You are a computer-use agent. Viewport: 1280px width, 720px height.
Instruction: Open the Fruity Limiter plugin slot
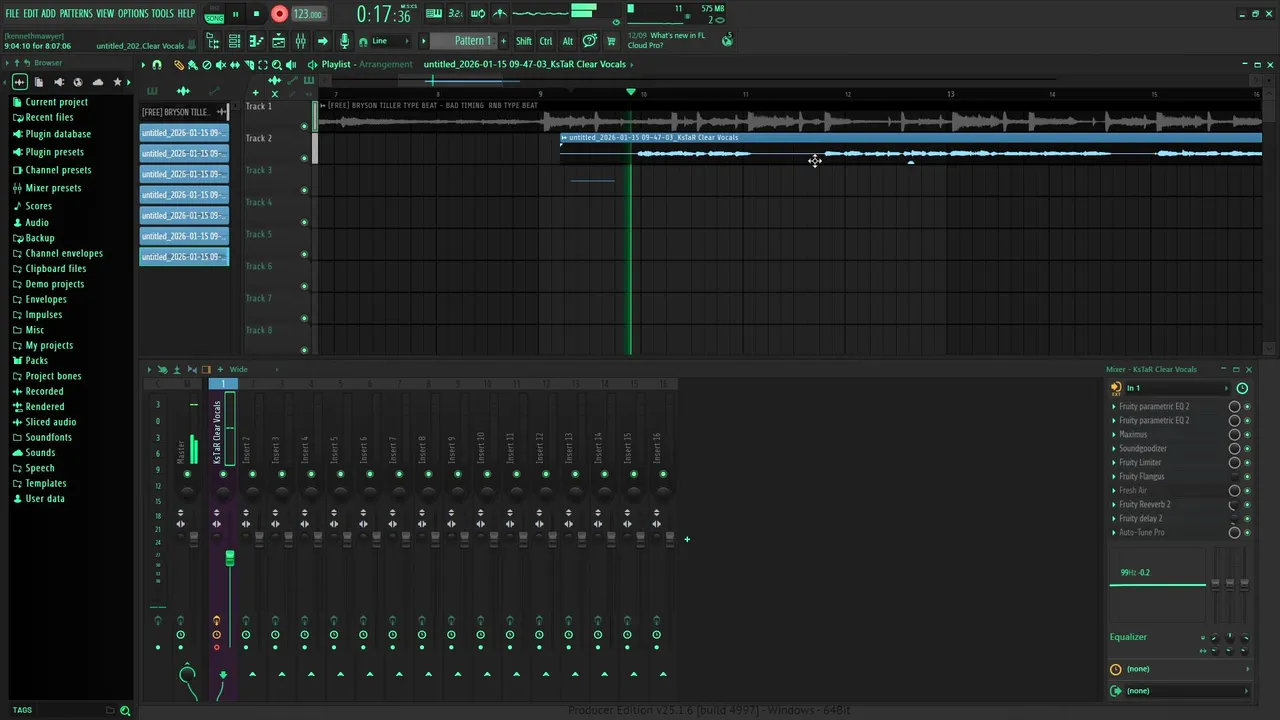1168,462
